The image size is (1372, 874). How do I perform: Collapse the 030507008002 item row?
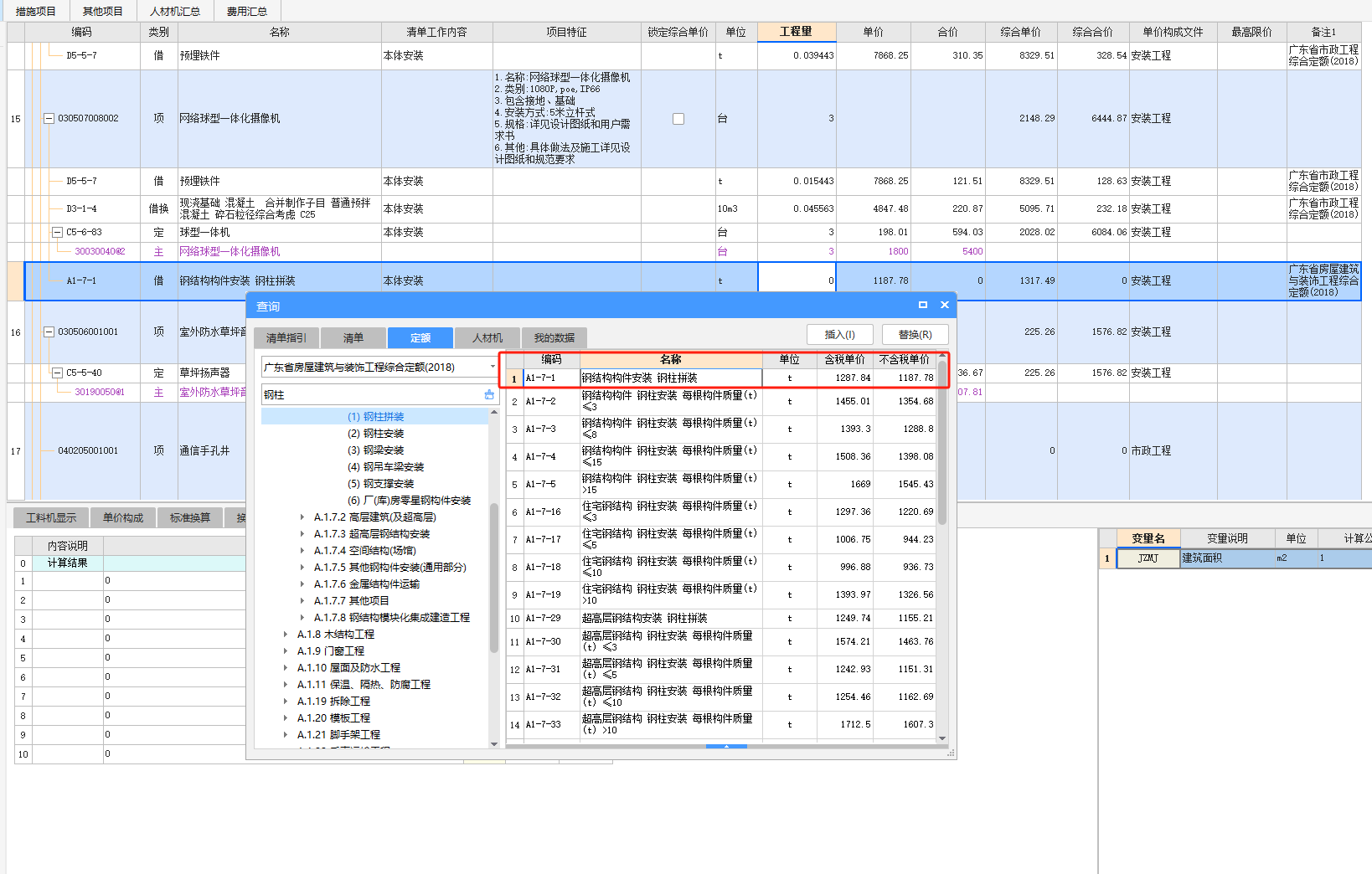49,119
